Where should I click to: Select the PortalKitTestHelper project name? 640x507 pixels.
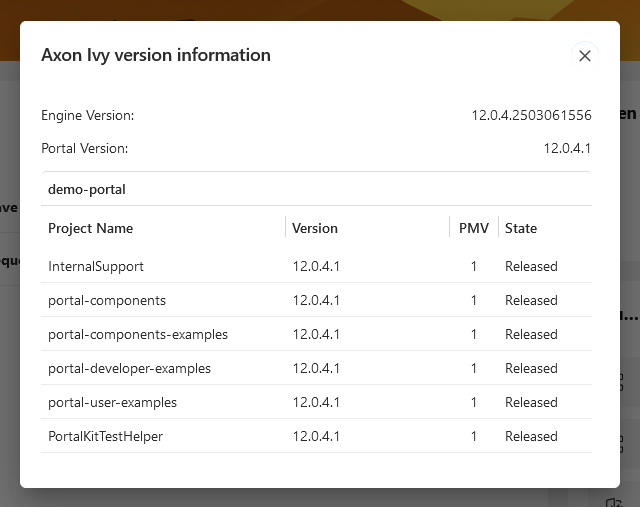coord(105,436)
